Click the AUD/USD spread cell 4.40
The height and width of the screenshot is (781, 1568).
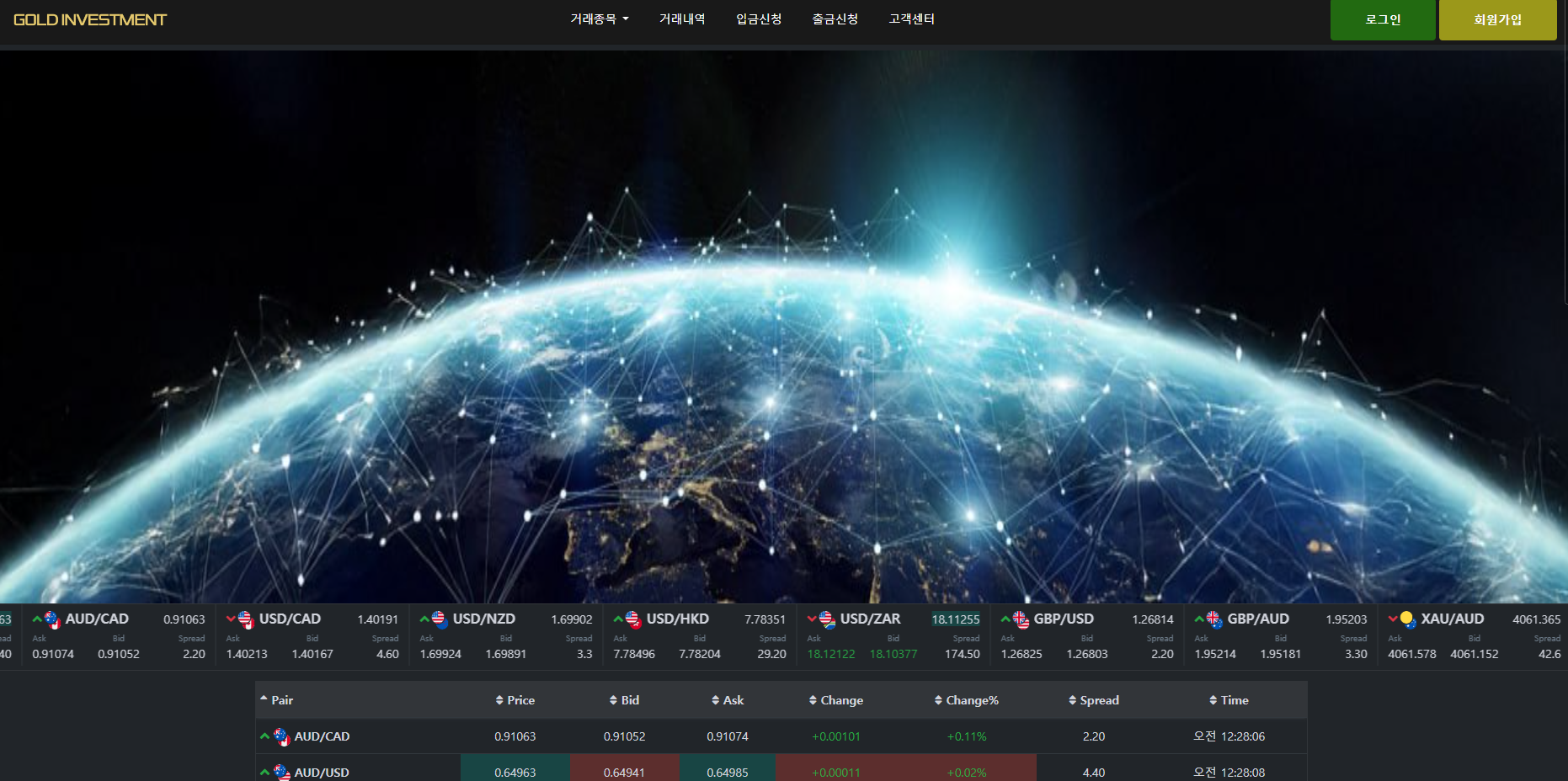pos(1094,773)
